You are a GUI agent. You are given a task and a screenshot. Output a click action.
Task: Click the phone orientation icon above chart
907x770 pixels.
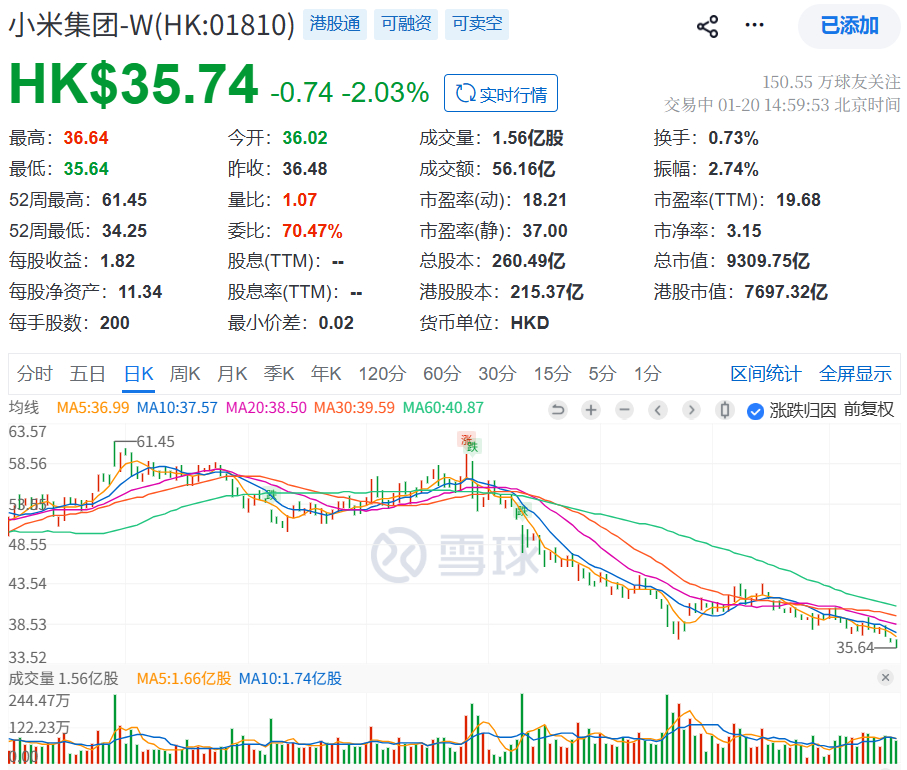point(724,410)
